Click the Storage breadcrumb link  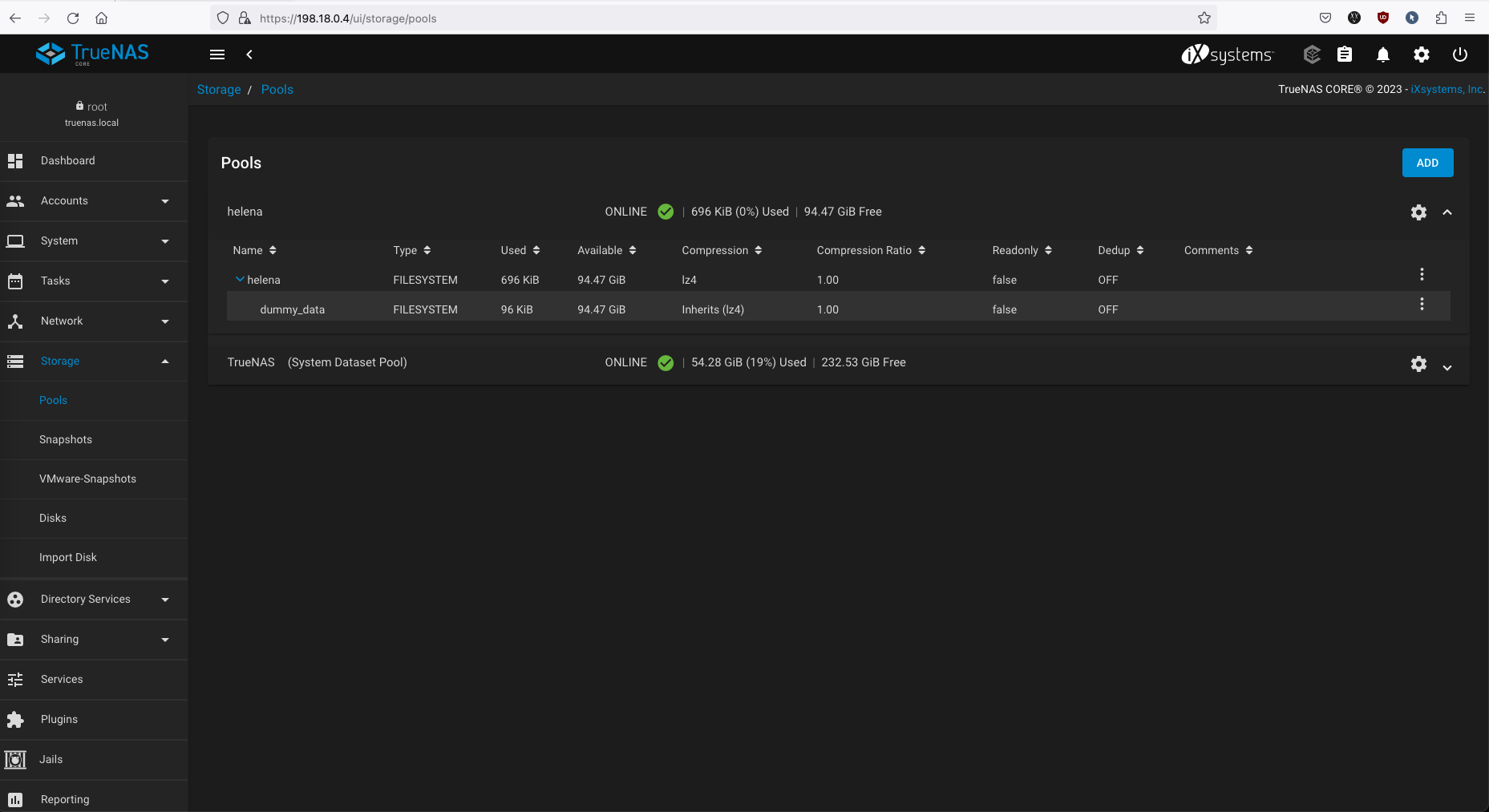coord(219,90)
